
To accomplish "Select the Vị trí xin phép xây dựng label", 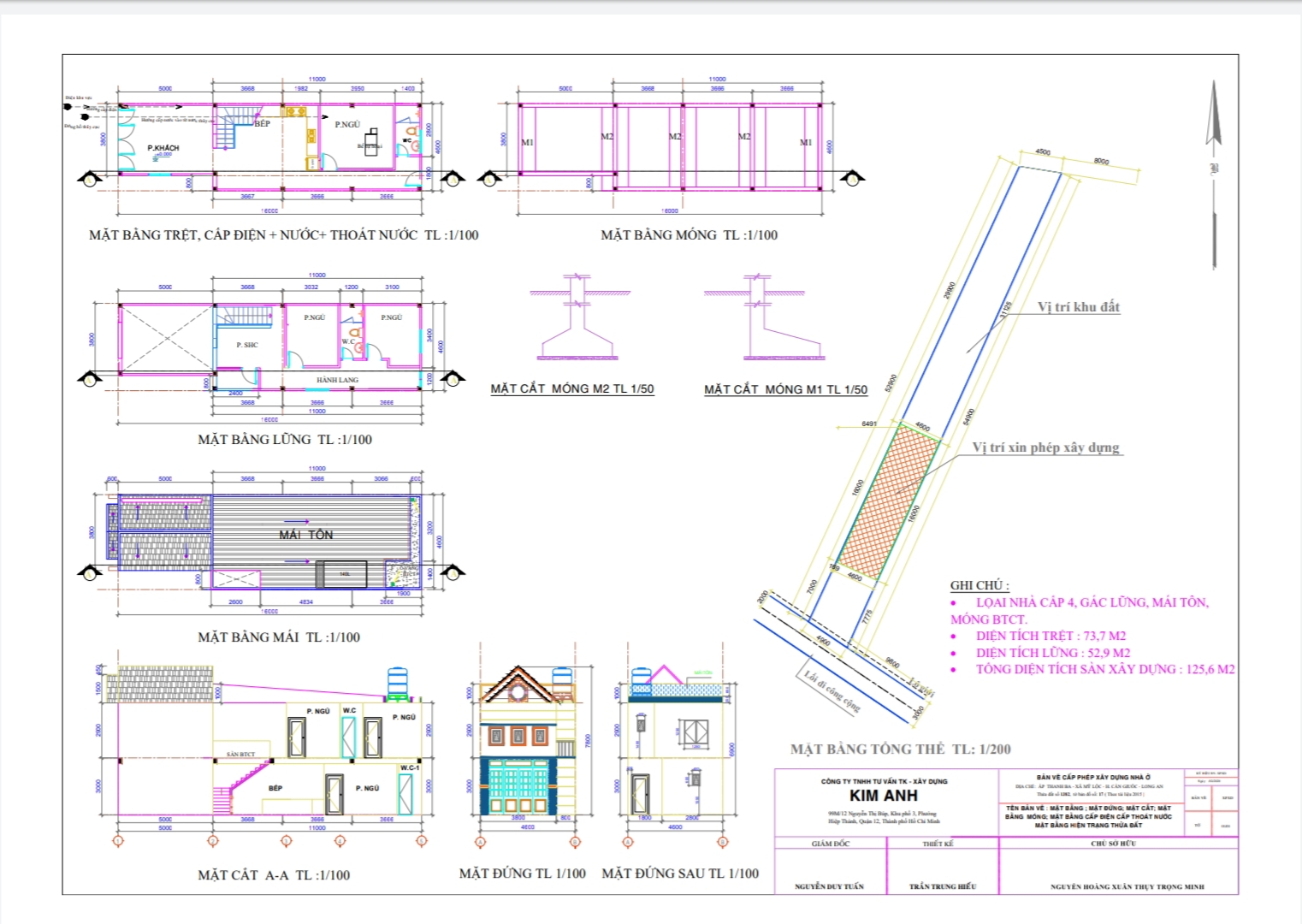I will coord(1045,447).
